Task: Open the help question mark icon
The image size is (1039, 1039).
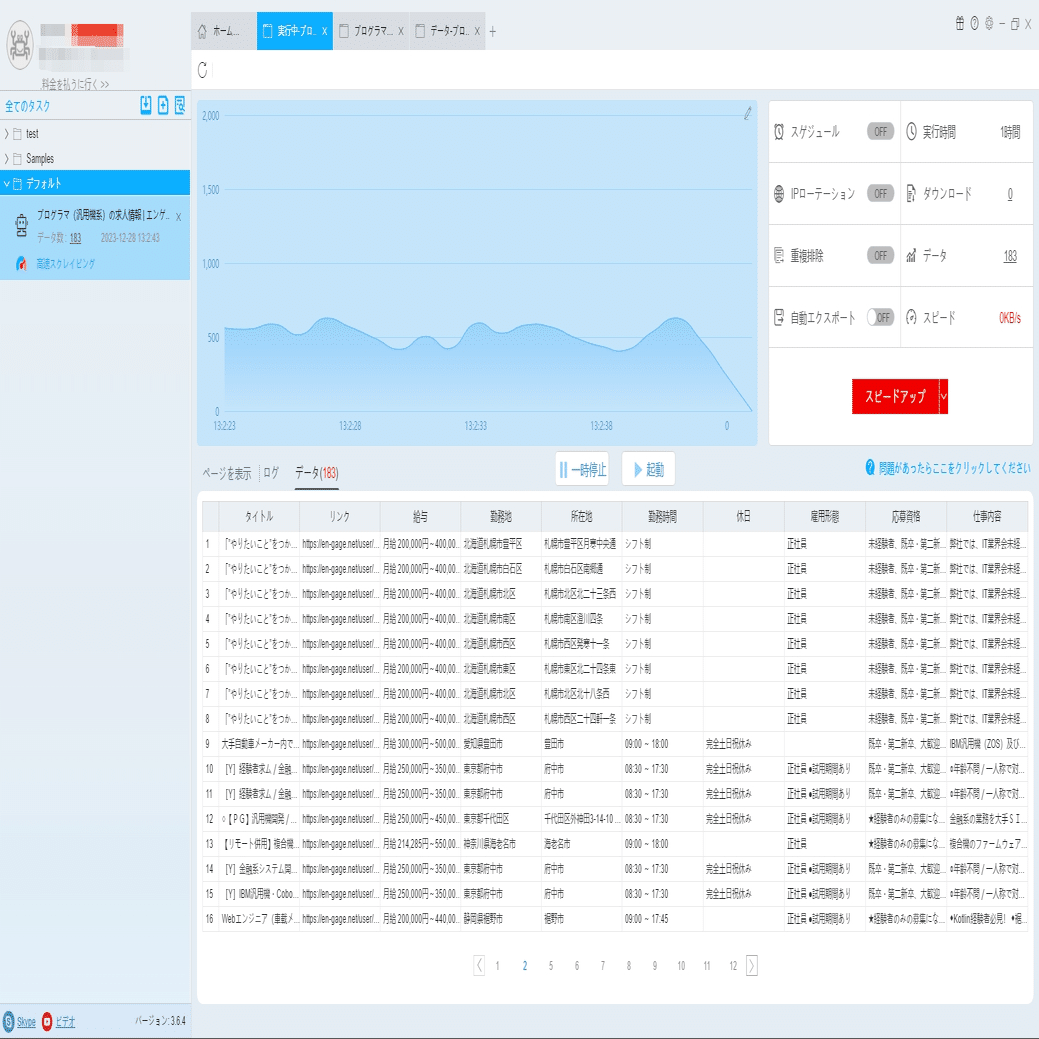Action: [x=974, y=24]
